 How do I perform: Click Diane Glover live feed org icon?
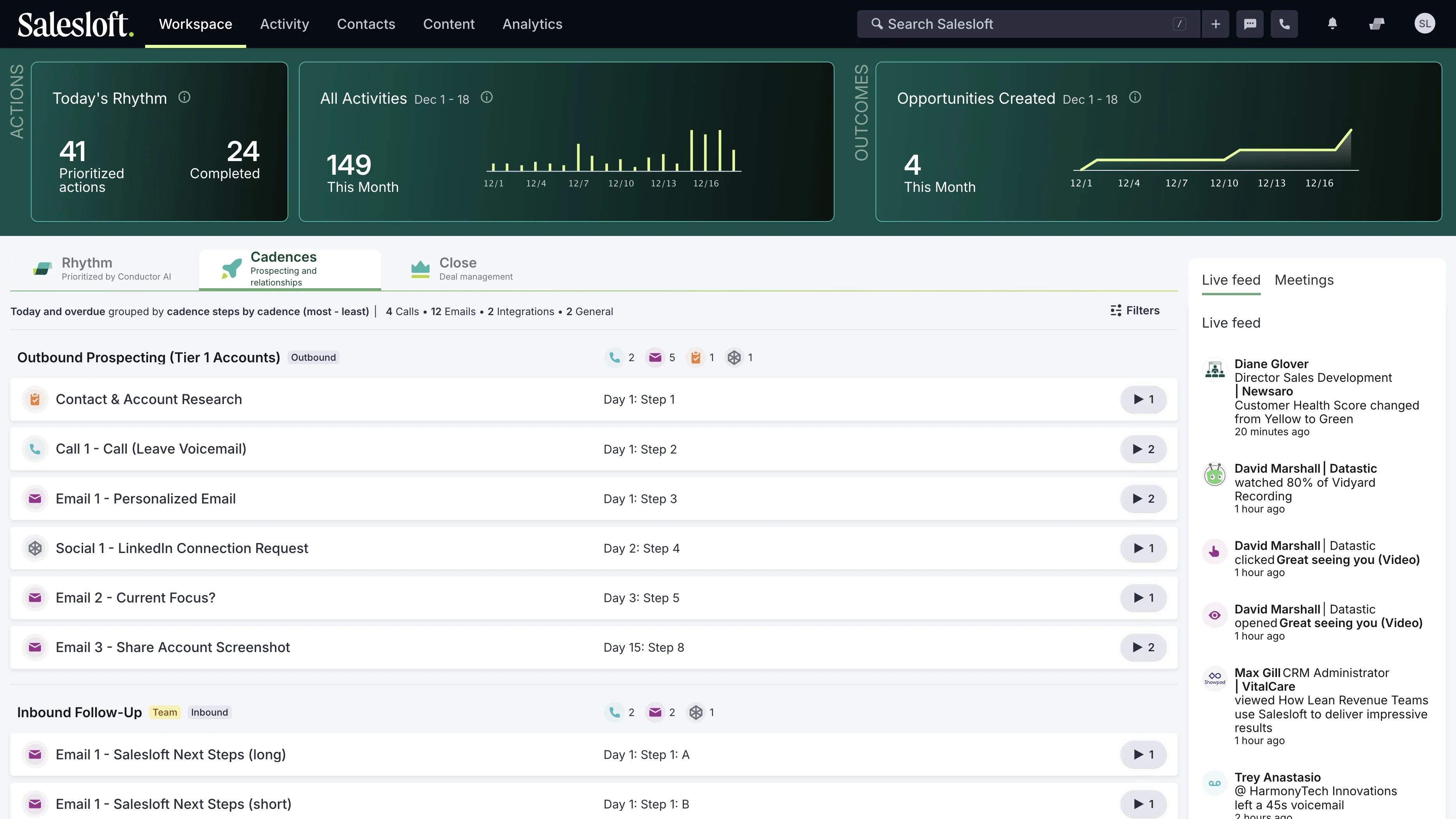pos(1215,370)
